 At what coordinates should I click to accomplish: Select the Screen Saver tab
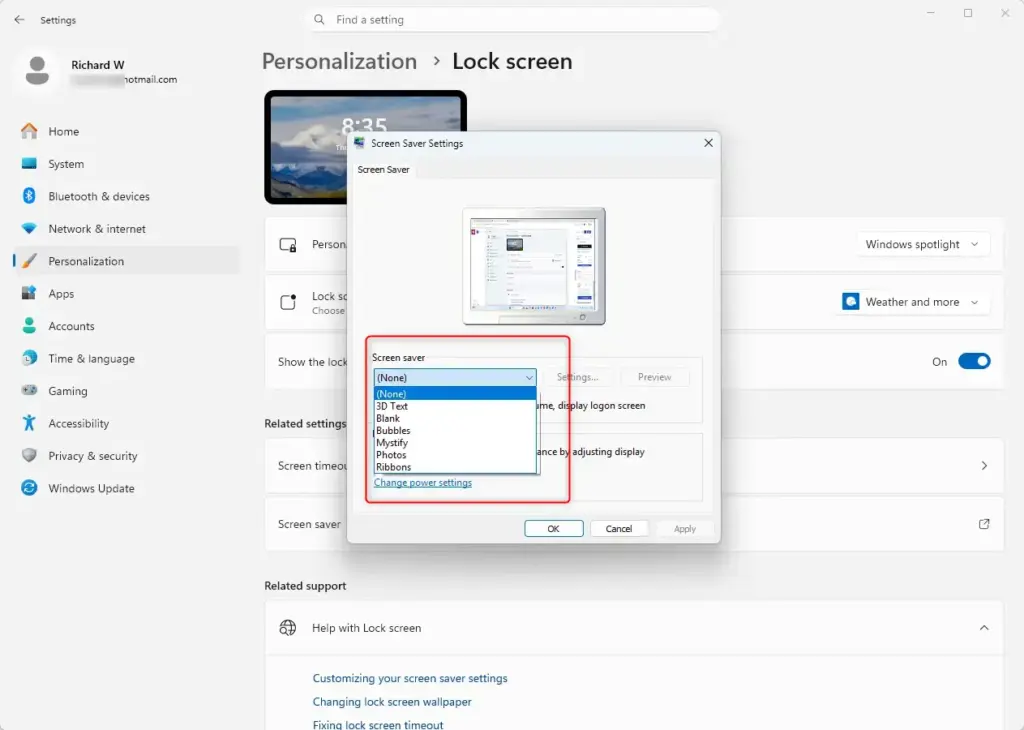[383, 169]
